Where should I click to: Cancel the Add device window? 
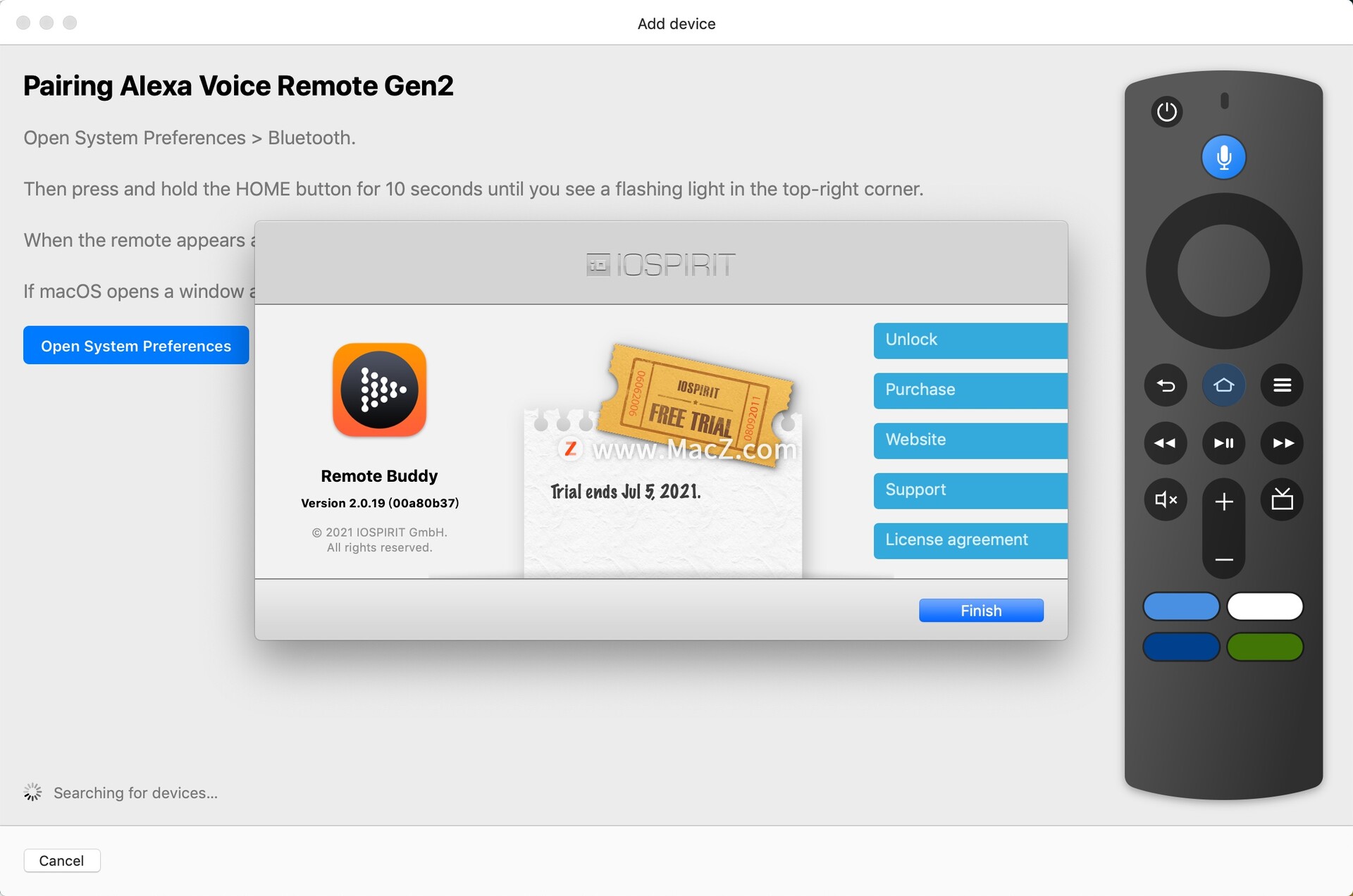coord(62,861)
